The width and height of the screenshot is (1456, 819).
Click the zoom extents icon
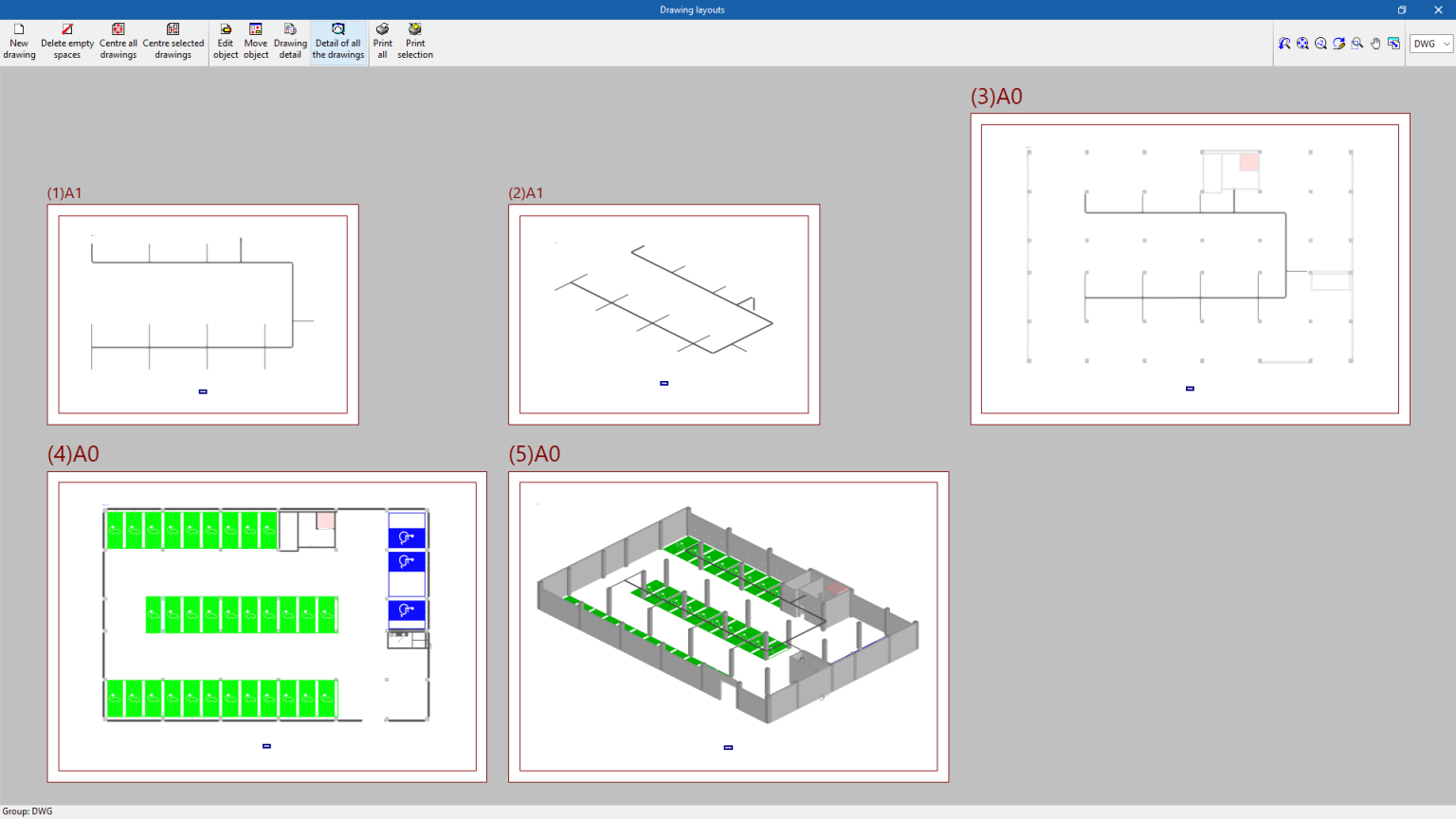tap(1302, 43)
